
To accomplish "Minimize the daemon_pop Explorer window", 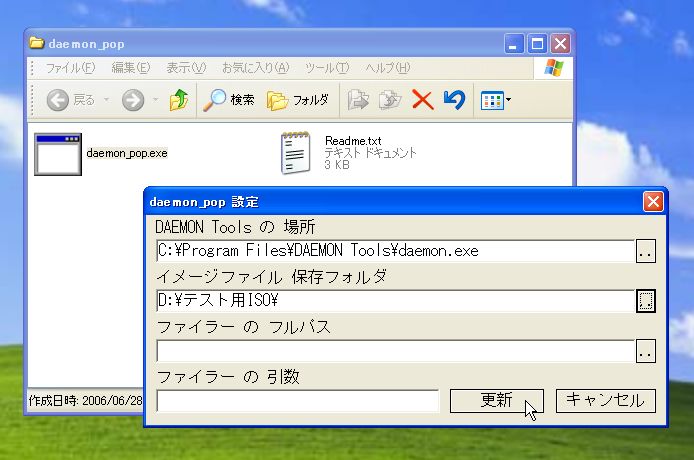I will [513, 44].
